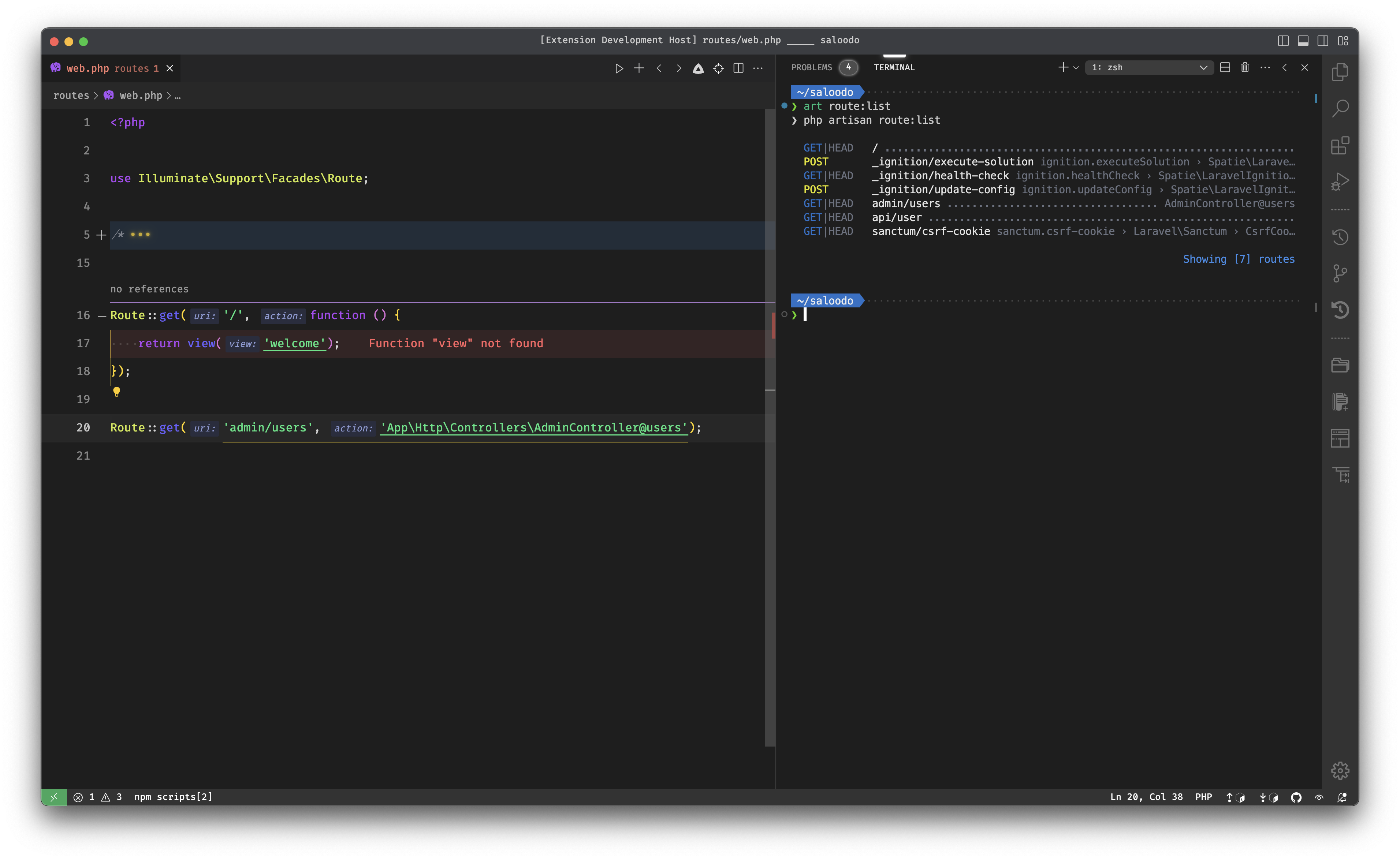
Task: Open the Explorer files icon in activity bar
Action: [1340, 72]
